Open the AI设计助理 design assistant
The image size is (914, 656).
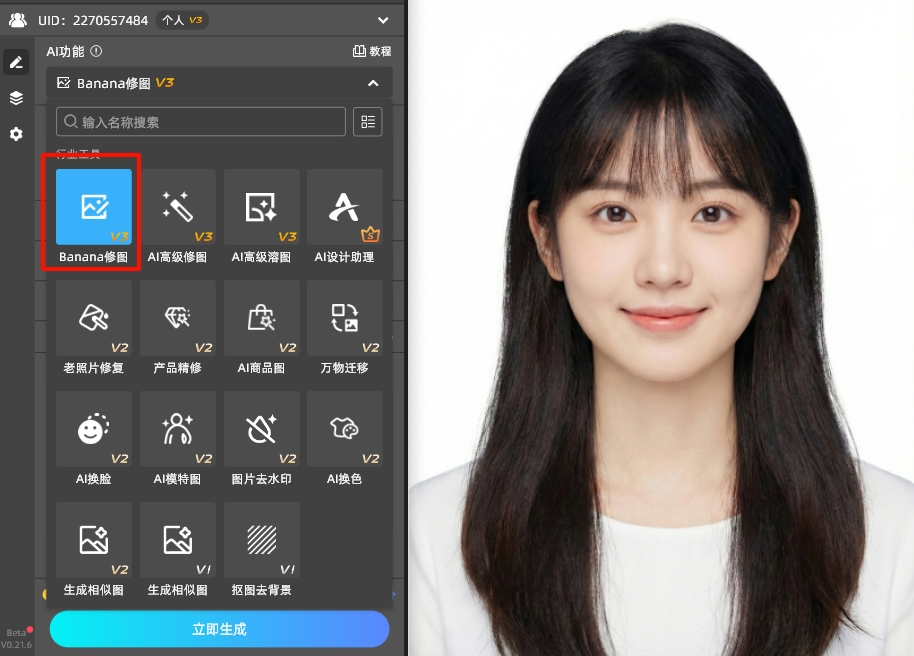coord(344,207)
